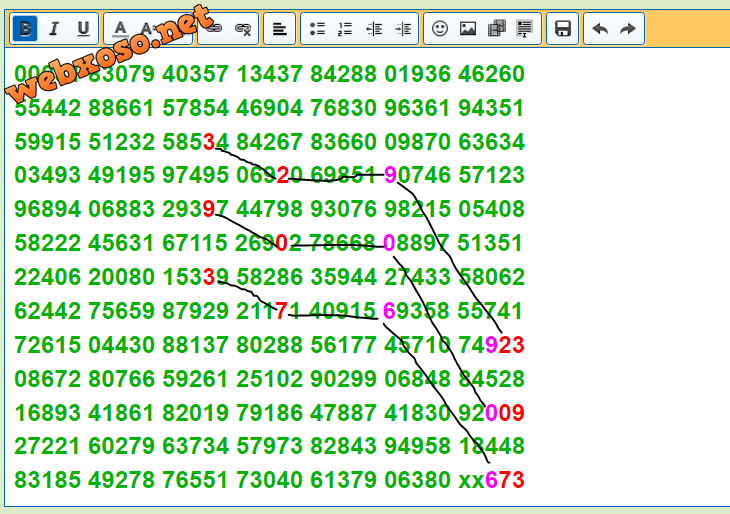Toggle underline formatting
730x514 pixels.
tap(82, 29)
